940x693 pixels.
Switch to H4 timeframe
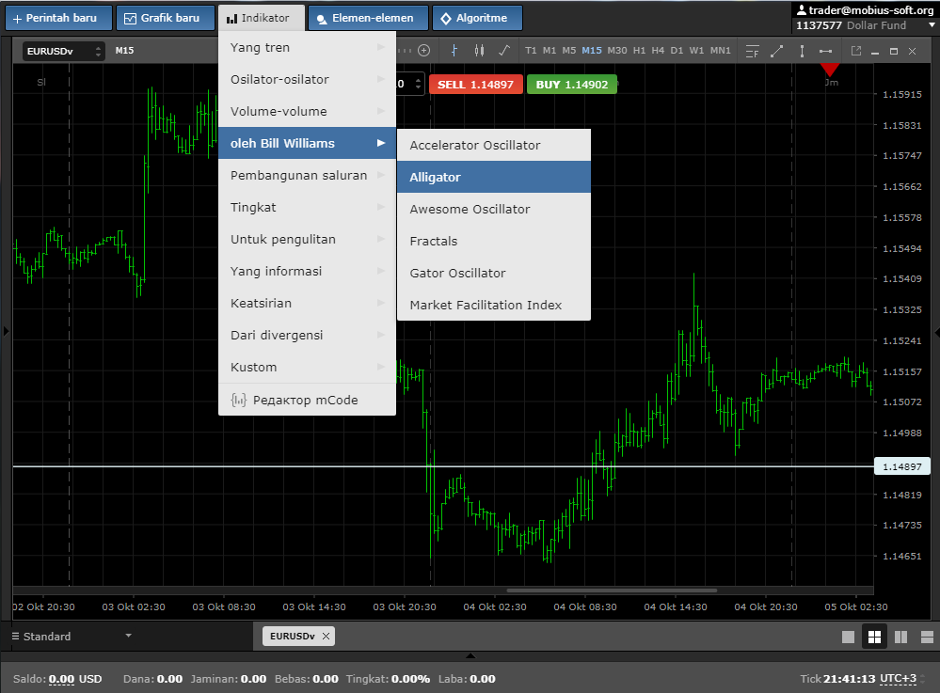(x=658, y=51)
